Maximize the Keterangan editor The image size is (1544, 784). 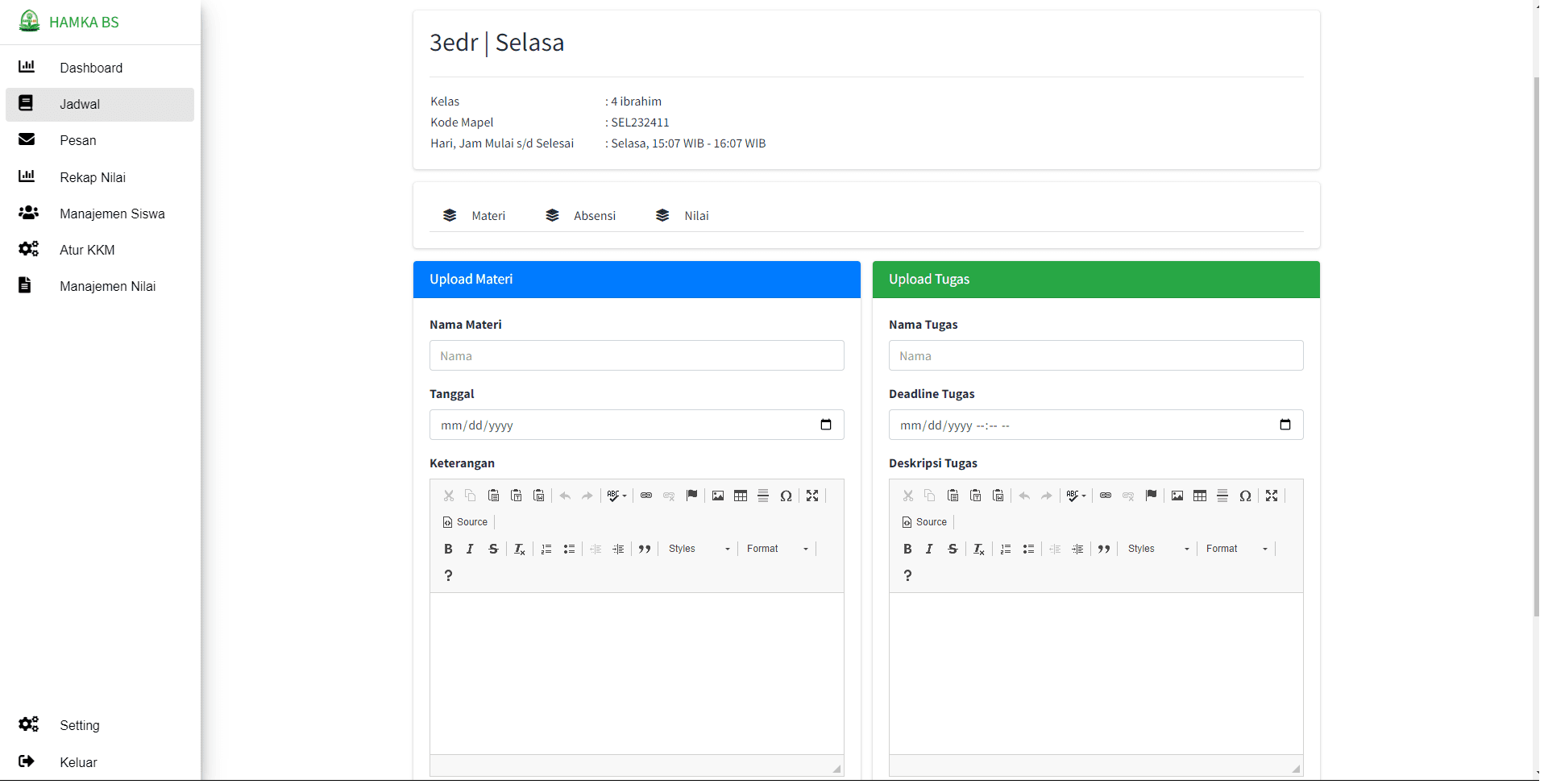(812, 496)
